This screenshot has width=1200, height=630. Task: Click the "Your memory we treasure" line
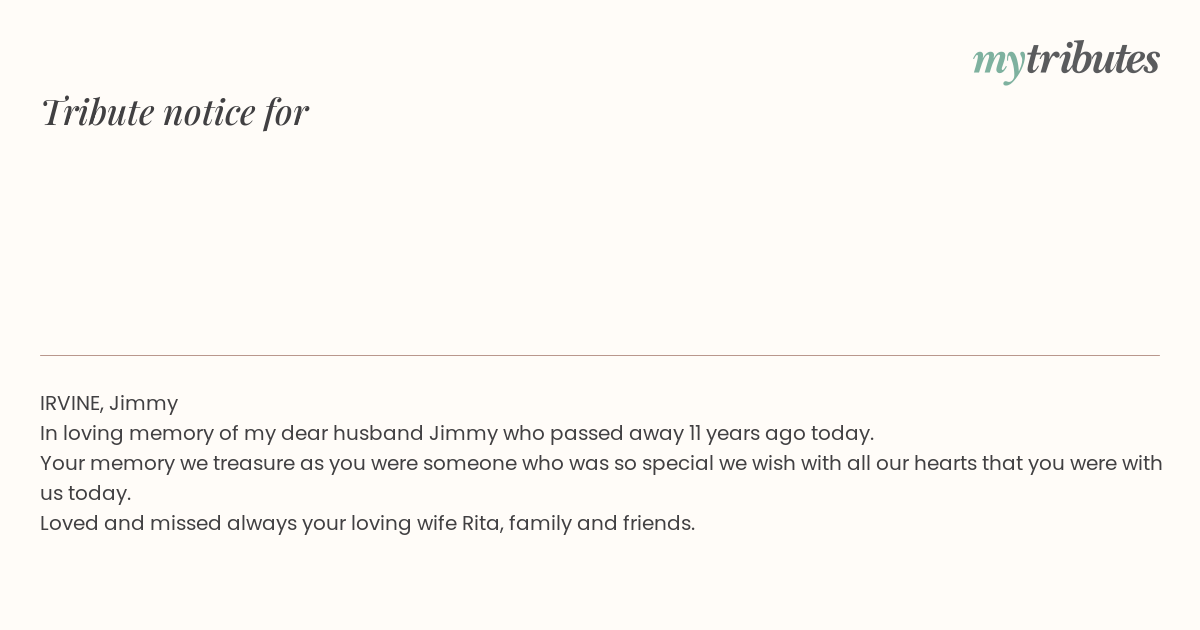(x=601, y=463)
